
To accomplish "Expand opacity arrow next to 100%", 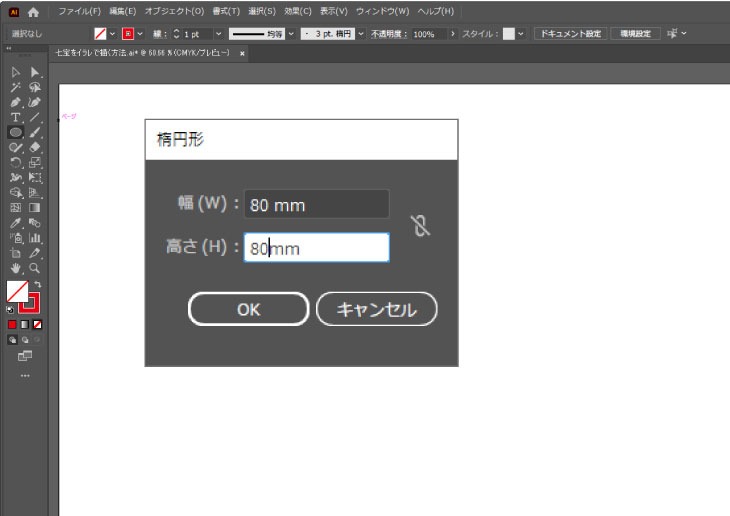I will 453,34.
